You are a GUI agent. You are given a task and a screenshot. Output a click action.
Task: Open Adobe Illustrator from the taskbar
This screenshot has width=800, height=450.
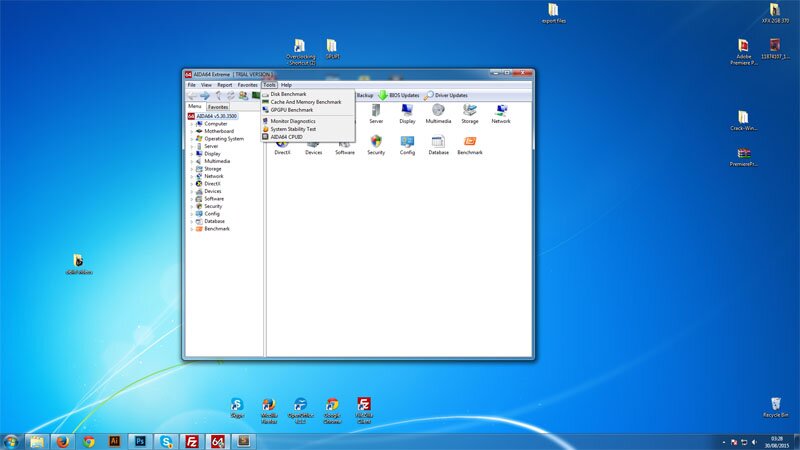tap(114, 441)
